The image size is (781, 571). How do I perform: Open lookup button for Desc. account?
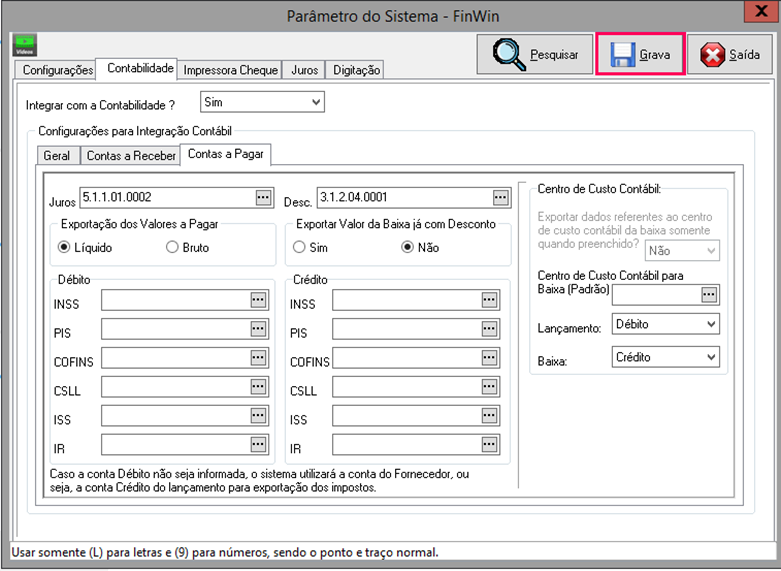click(x=499, y=197)
